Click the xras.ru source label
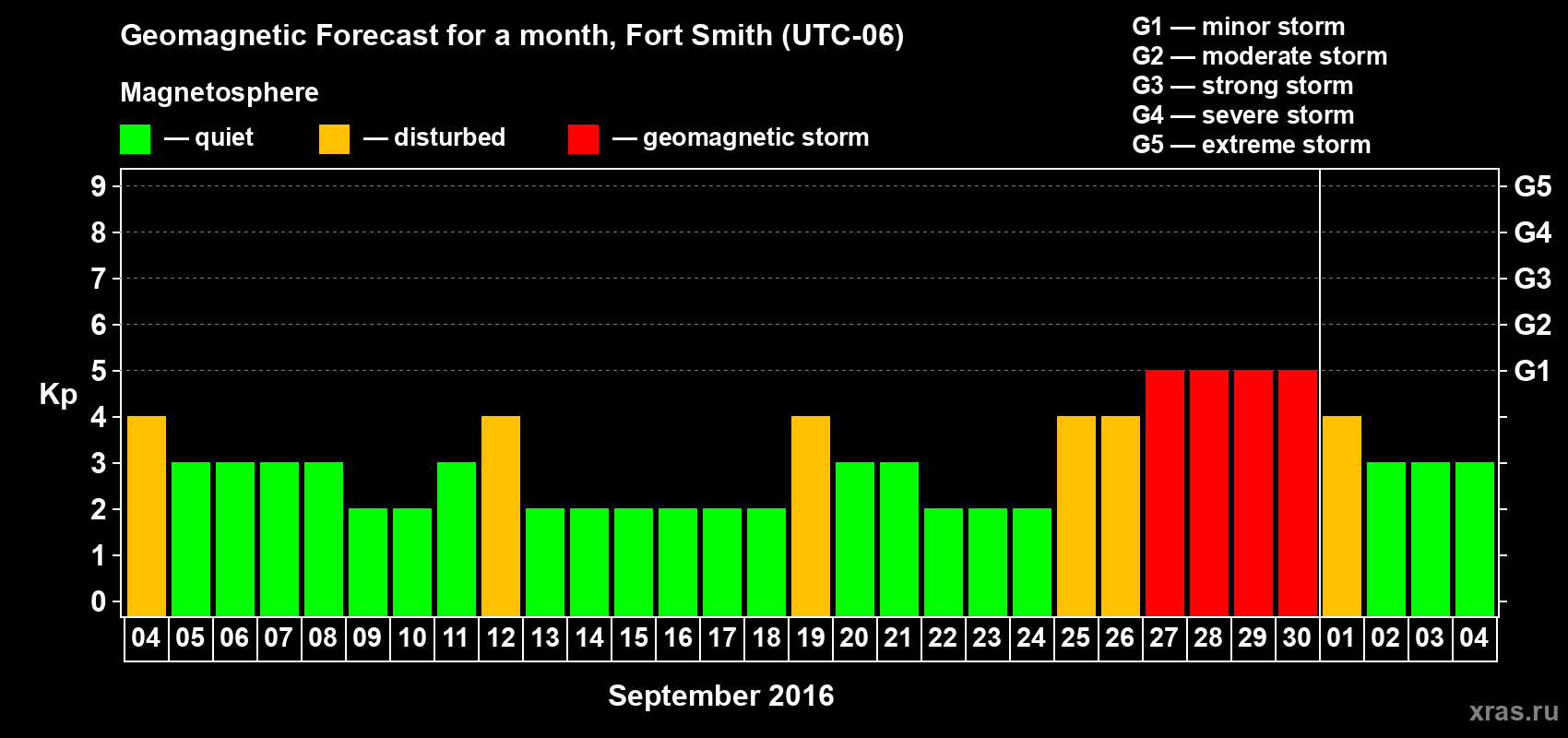Viewport: 1568px width, 738px height. (x=1514, y=711)
